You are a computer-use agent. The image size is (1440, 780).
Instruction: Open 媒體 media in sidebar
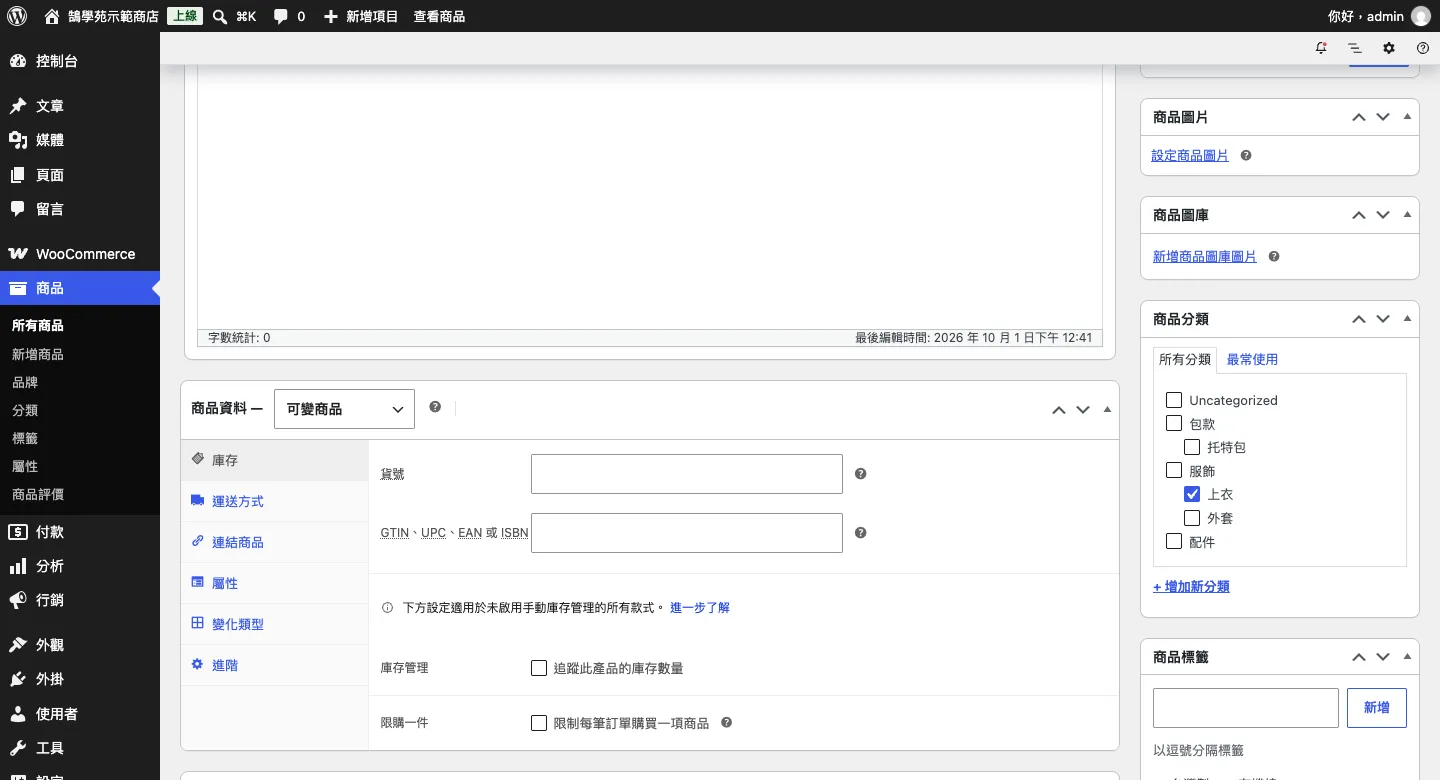click(x=80, y=140)
